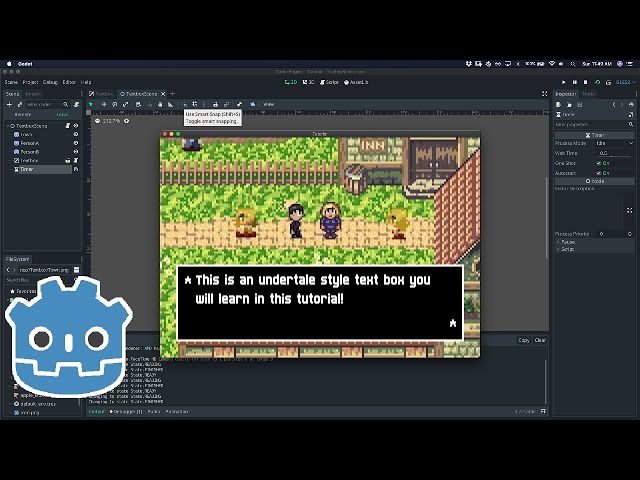Toggle visibility of PersonB node

coord(76,152)
